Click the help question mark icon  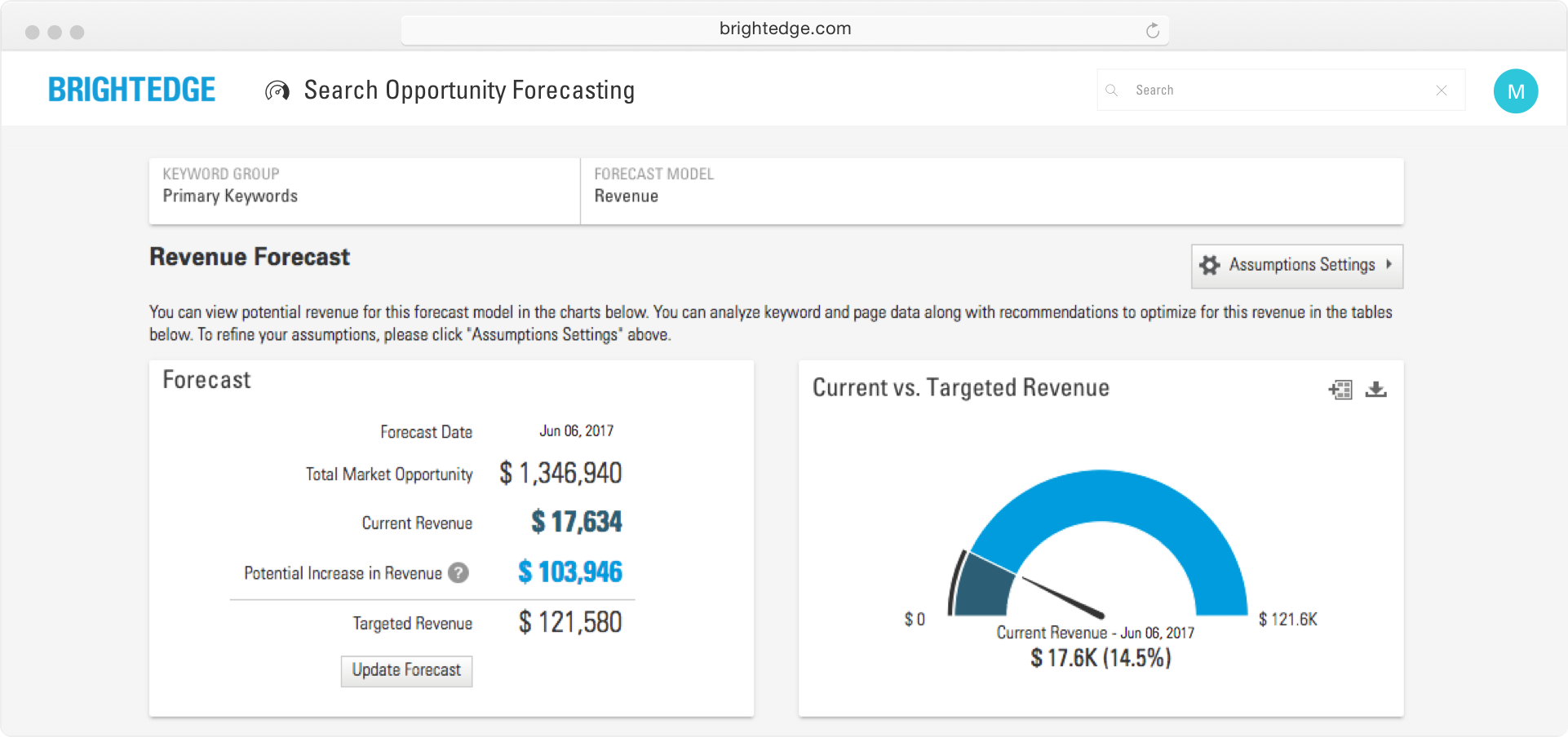point(459,573)
